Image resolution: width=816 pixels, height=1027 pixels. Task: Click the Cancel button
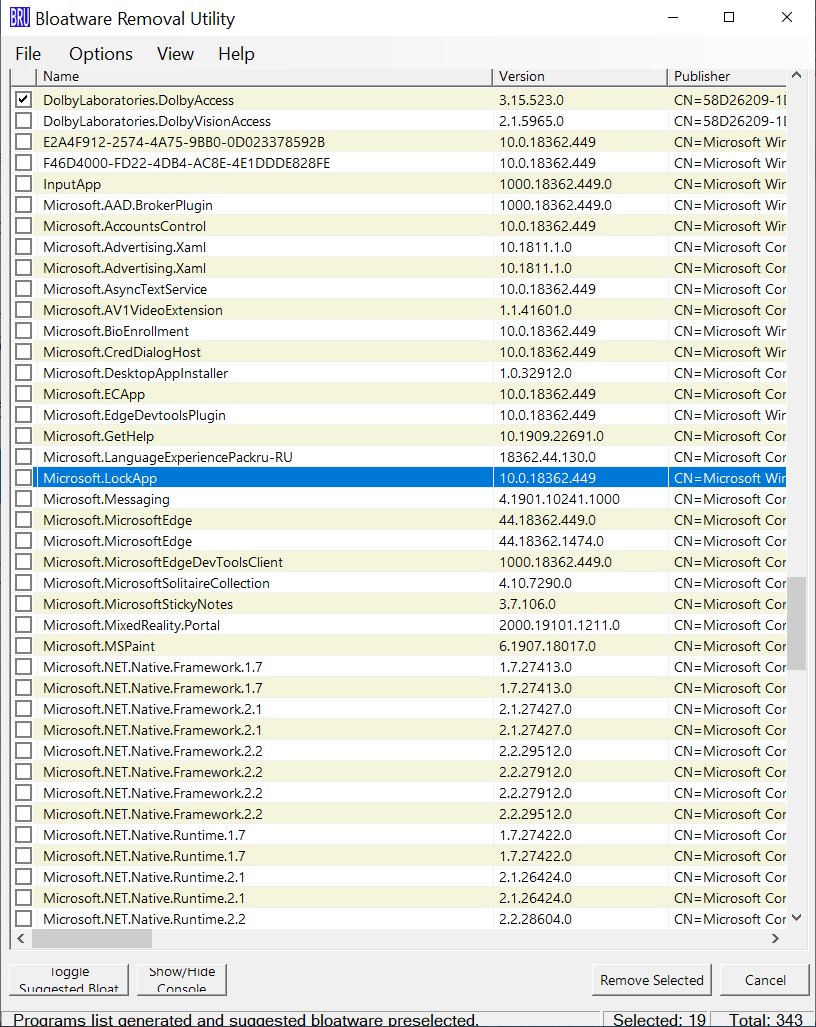pyautogui.click(x=765, y=980)
